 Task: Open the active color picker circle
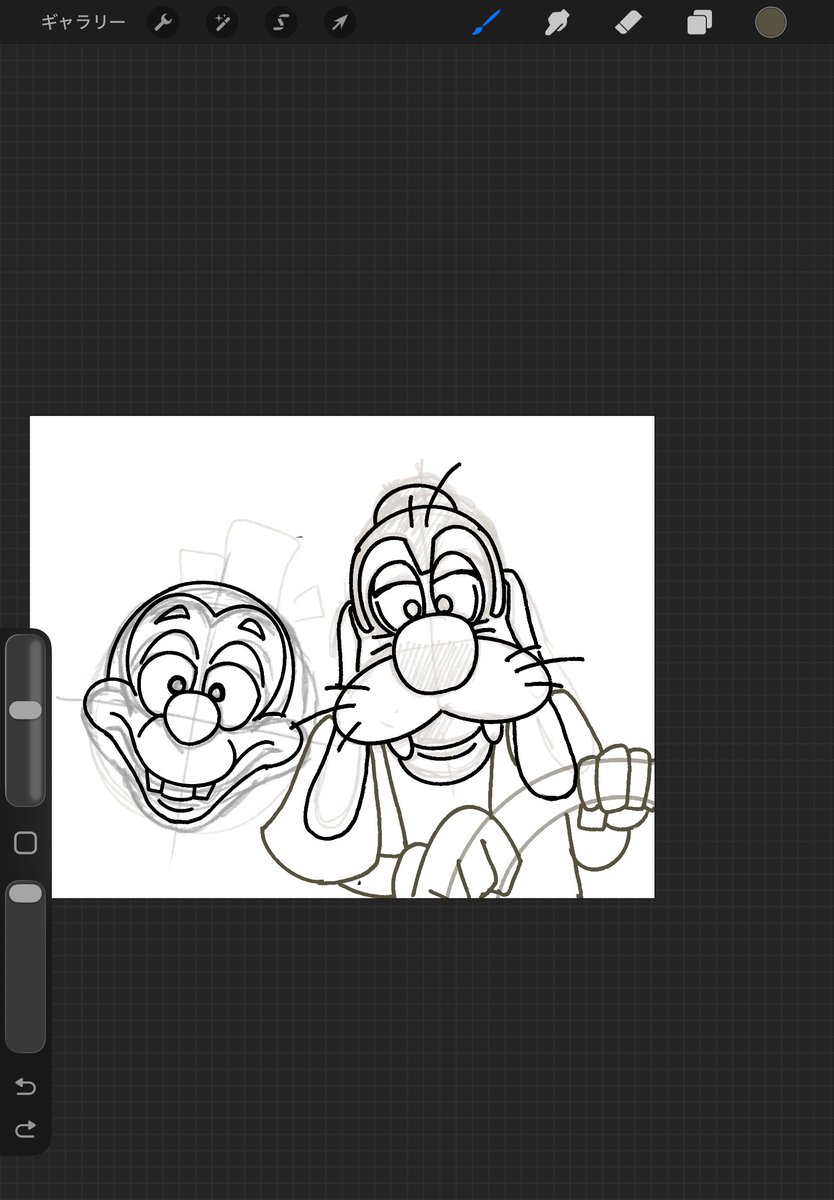pyautogui.click(x=770, y=22)
